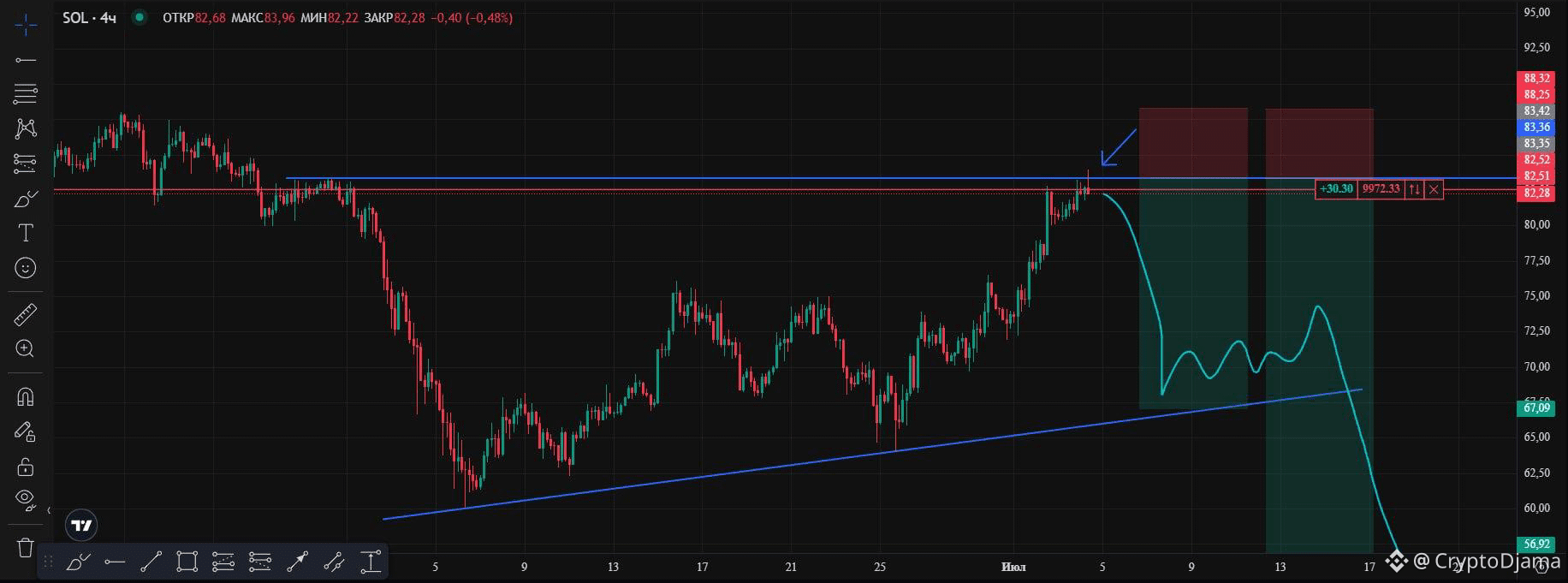Select the crosshair cursor tool

(26, 25)
